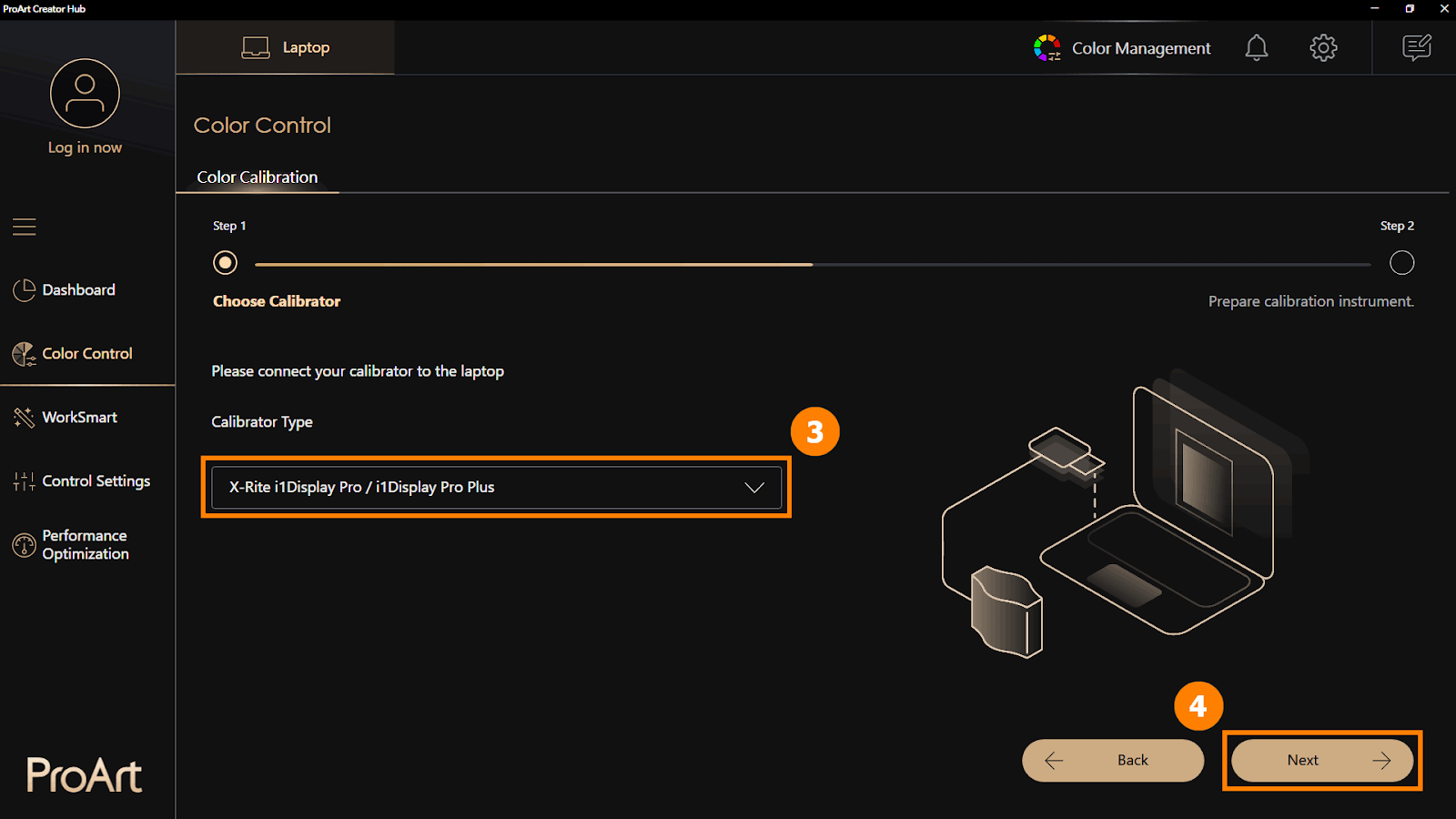The height and width of the screenshot is (819, 1456).
Task: Open the WorkSmart section
Action: 79,418
